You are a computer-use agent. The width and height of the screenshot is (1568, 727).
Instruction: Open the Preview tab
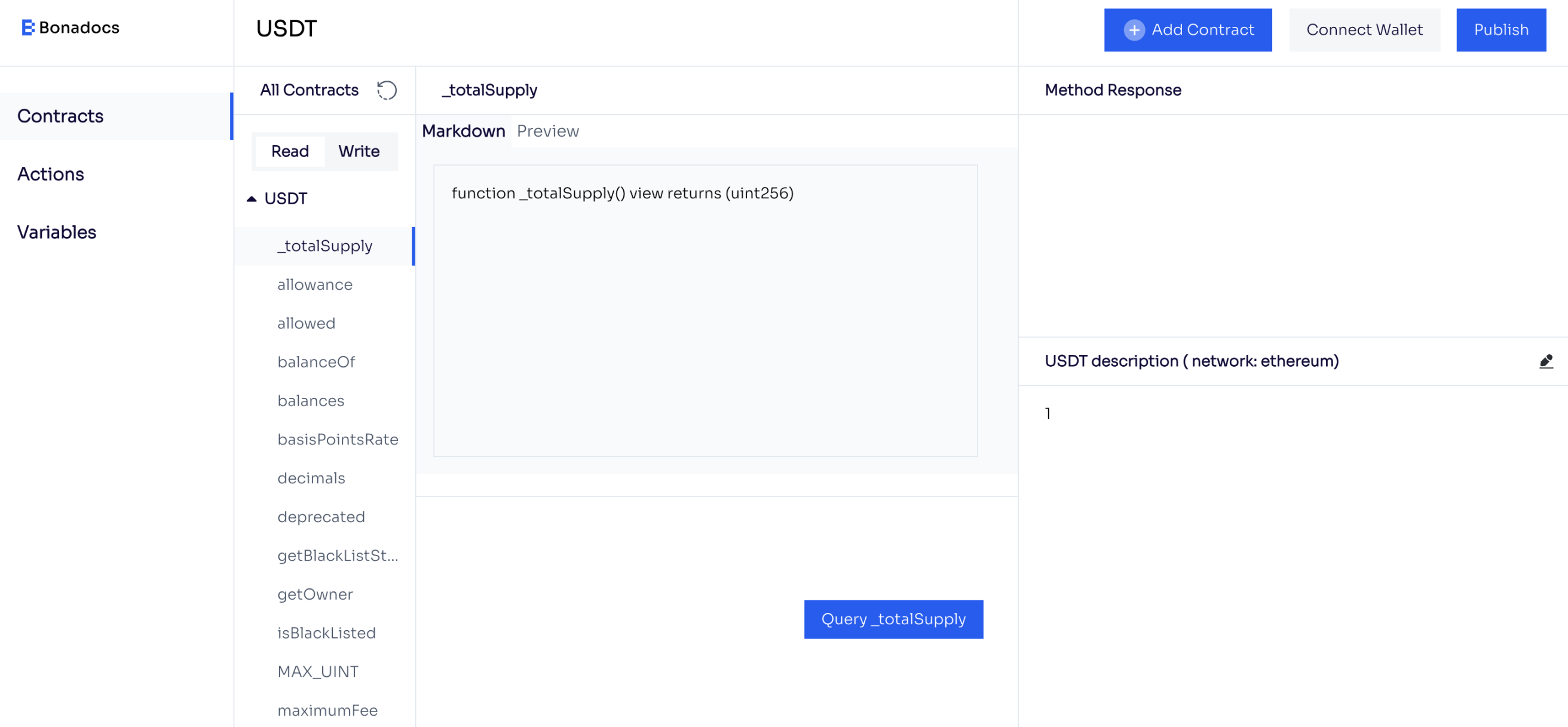click(548, 131)
